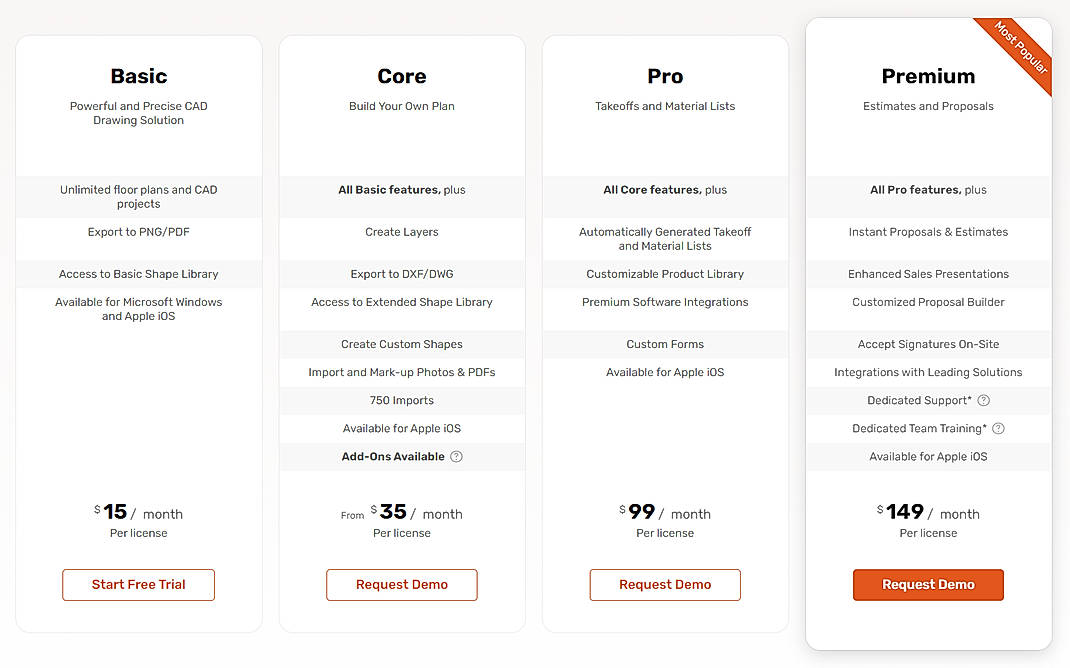Click the Create Layers feature row
The width and height of the screenshot is (1070, 668).
point(401,231)
